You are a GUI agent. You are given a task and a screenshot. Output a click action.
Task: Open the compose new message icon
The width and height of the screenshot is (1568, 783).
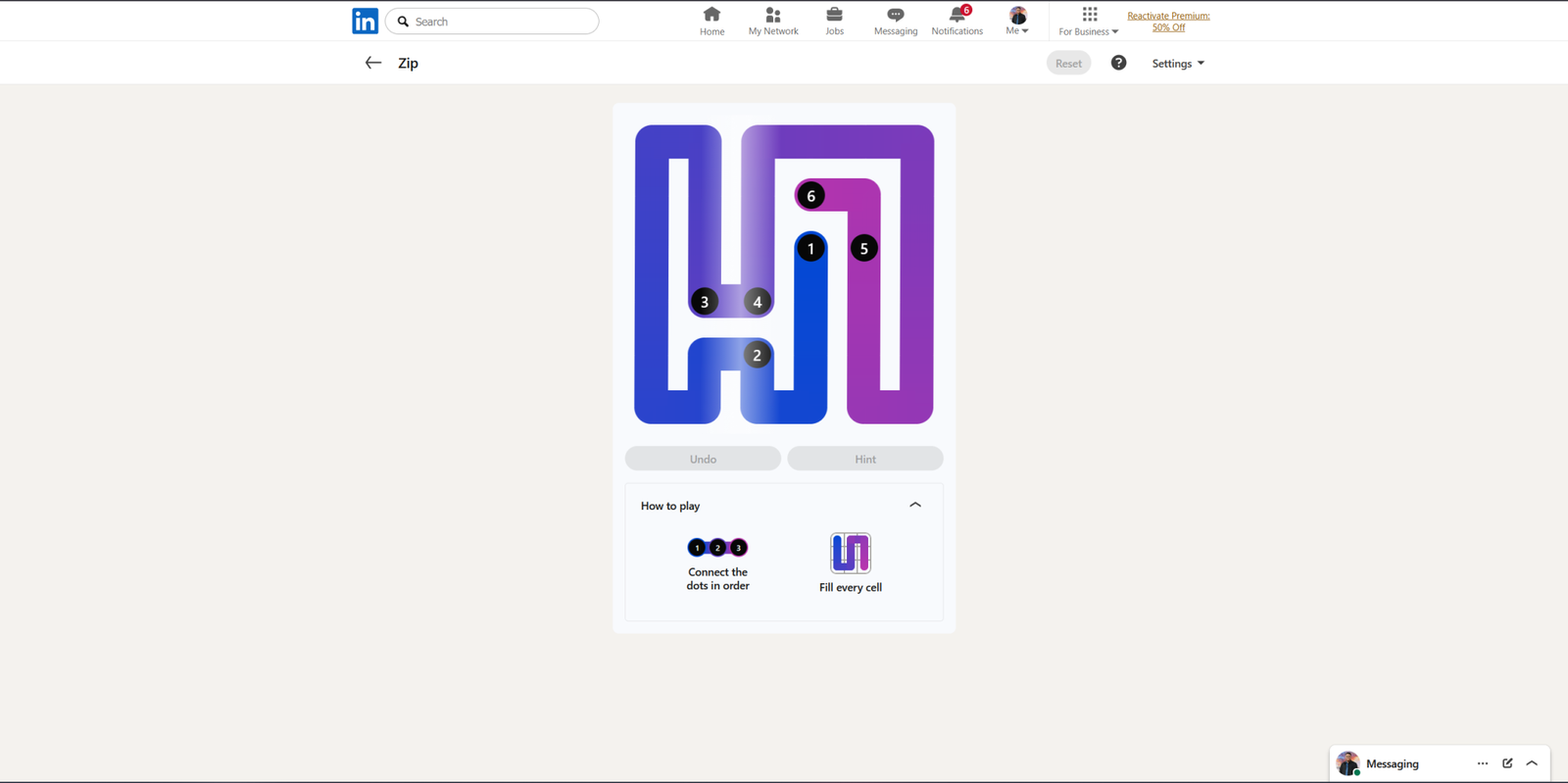click(1507, 763)
